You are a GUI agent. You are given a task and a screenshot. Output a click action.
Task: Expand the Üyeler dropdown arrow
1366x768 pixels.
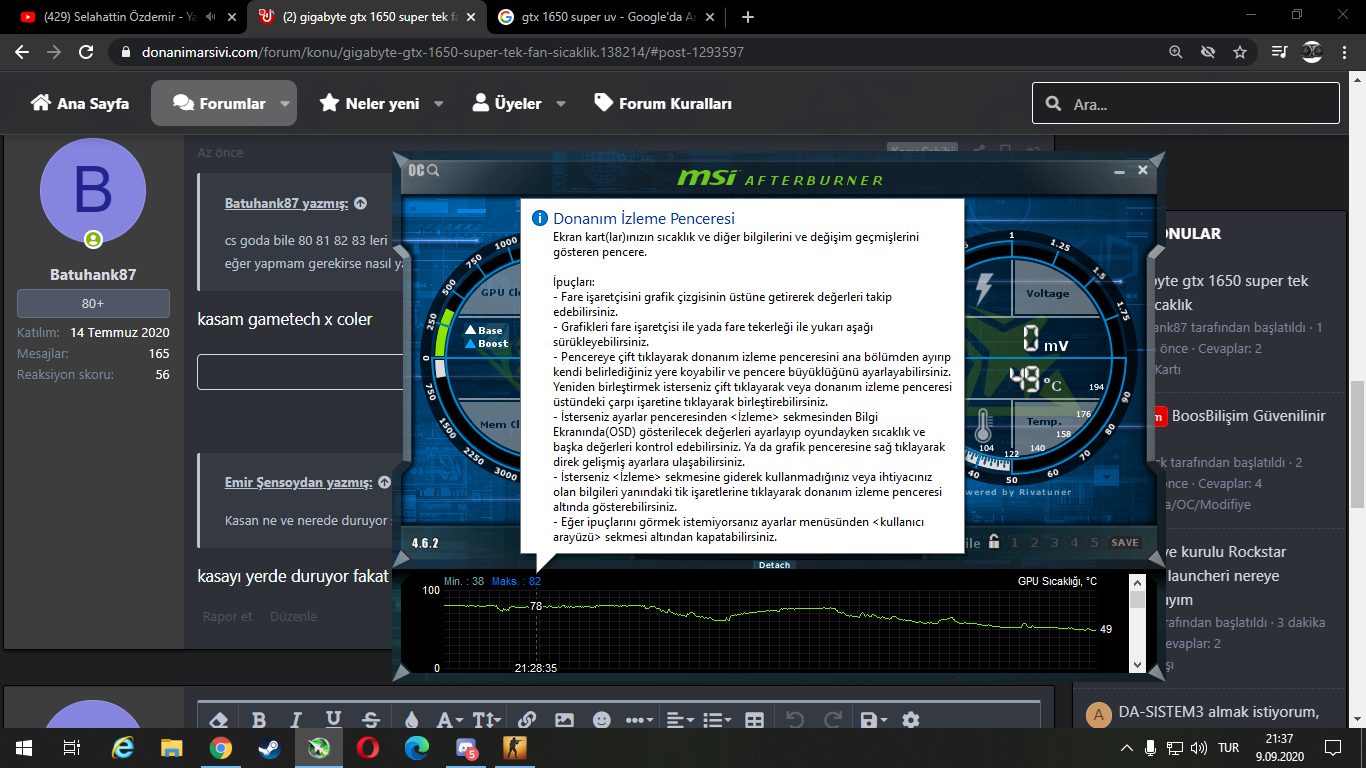coord(561,103)
